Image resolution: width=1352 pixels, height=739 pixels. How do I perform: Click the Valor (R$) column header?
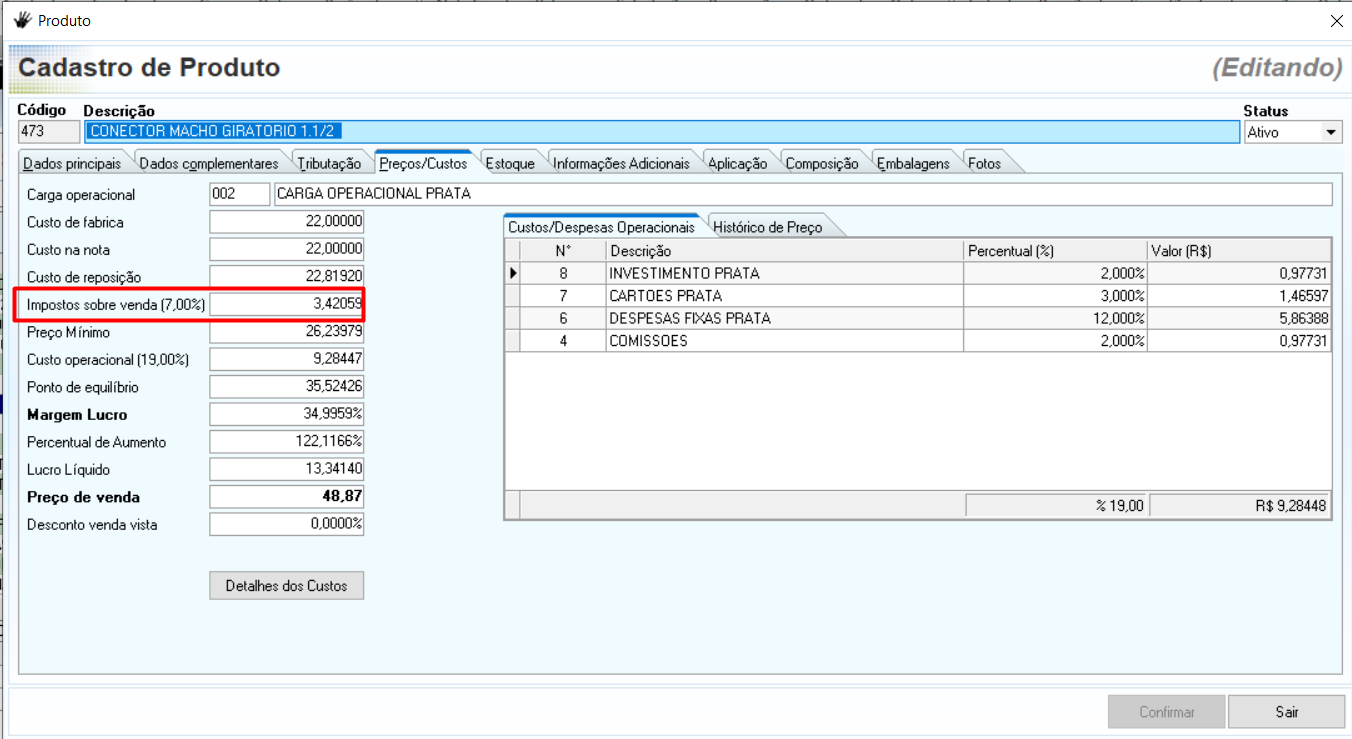(1240, 251)
